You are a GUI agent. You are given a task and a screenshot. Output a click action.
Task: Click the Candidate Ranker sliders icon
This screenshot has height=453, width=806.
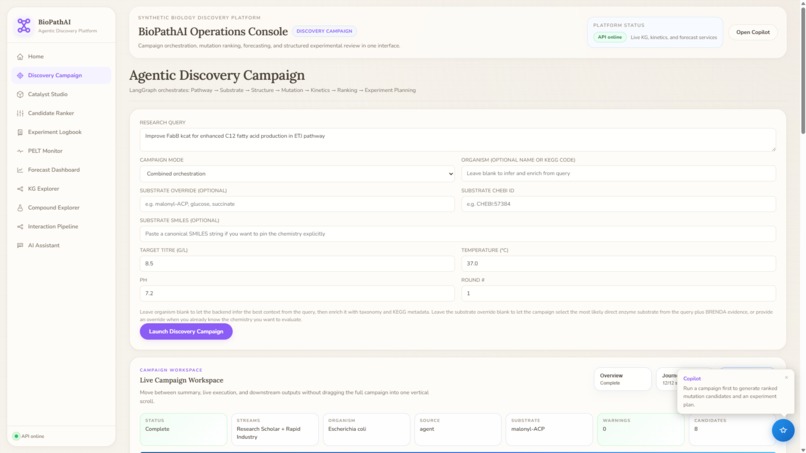point(20,113)
